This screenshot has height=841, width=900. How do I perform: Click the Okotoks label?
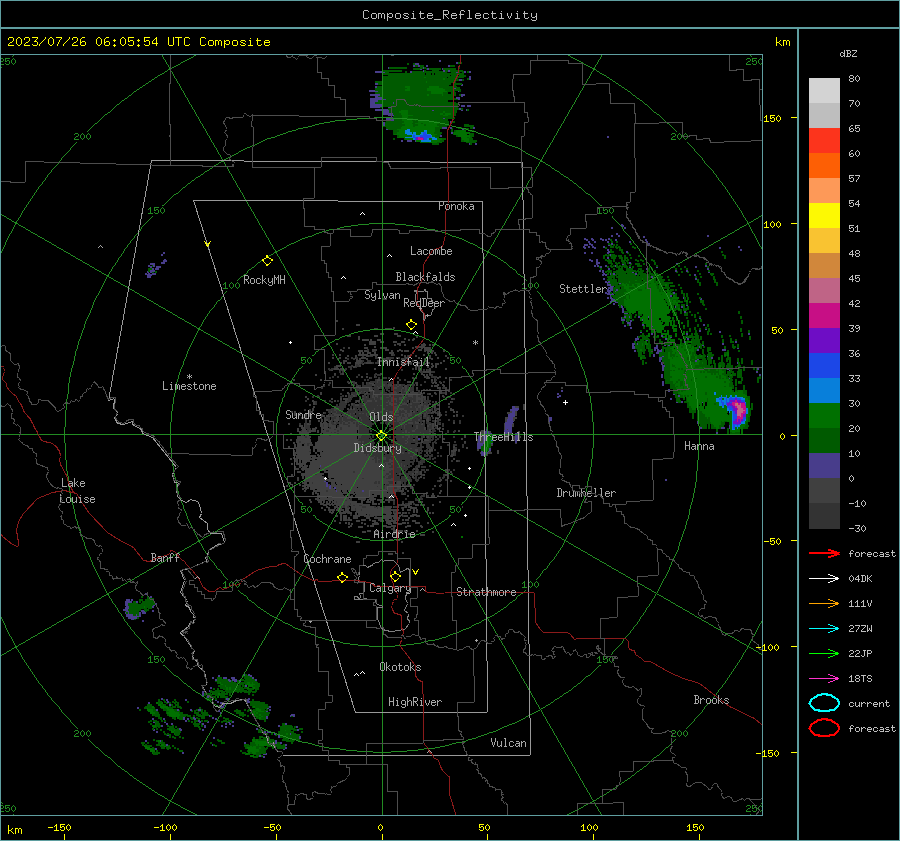(400, 667)
